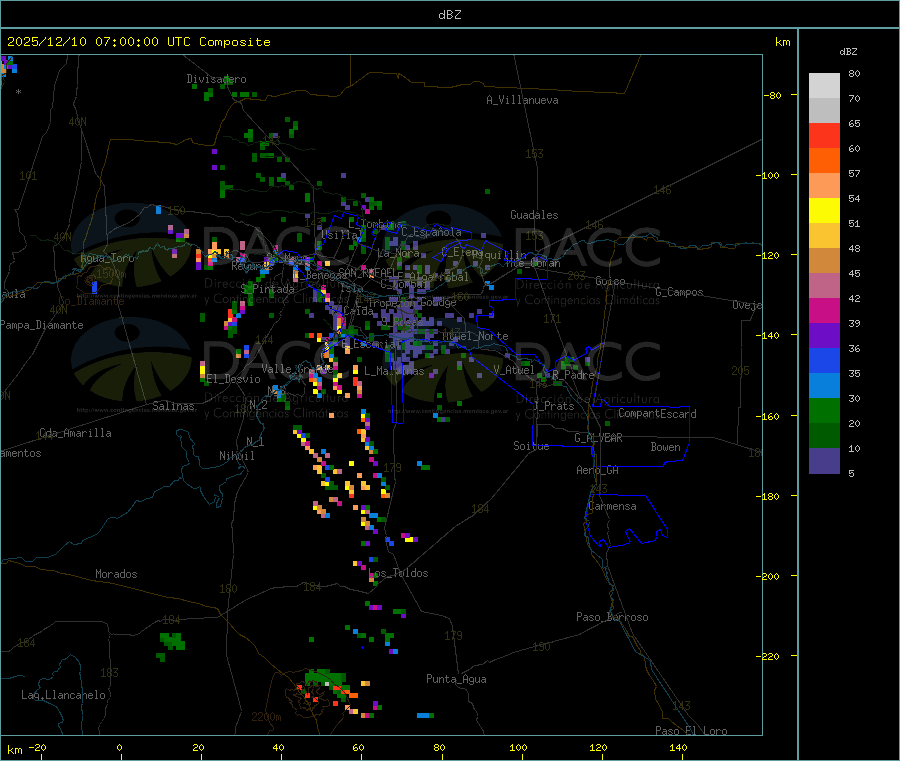
Task: Click the R_Padre location label
Action: [573, 375]
